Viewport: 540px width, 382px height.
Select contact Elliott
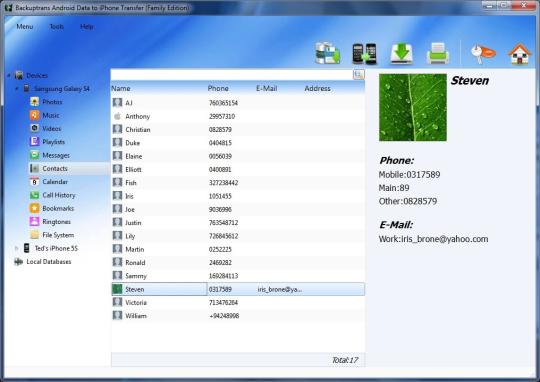(x=238, y=169)
